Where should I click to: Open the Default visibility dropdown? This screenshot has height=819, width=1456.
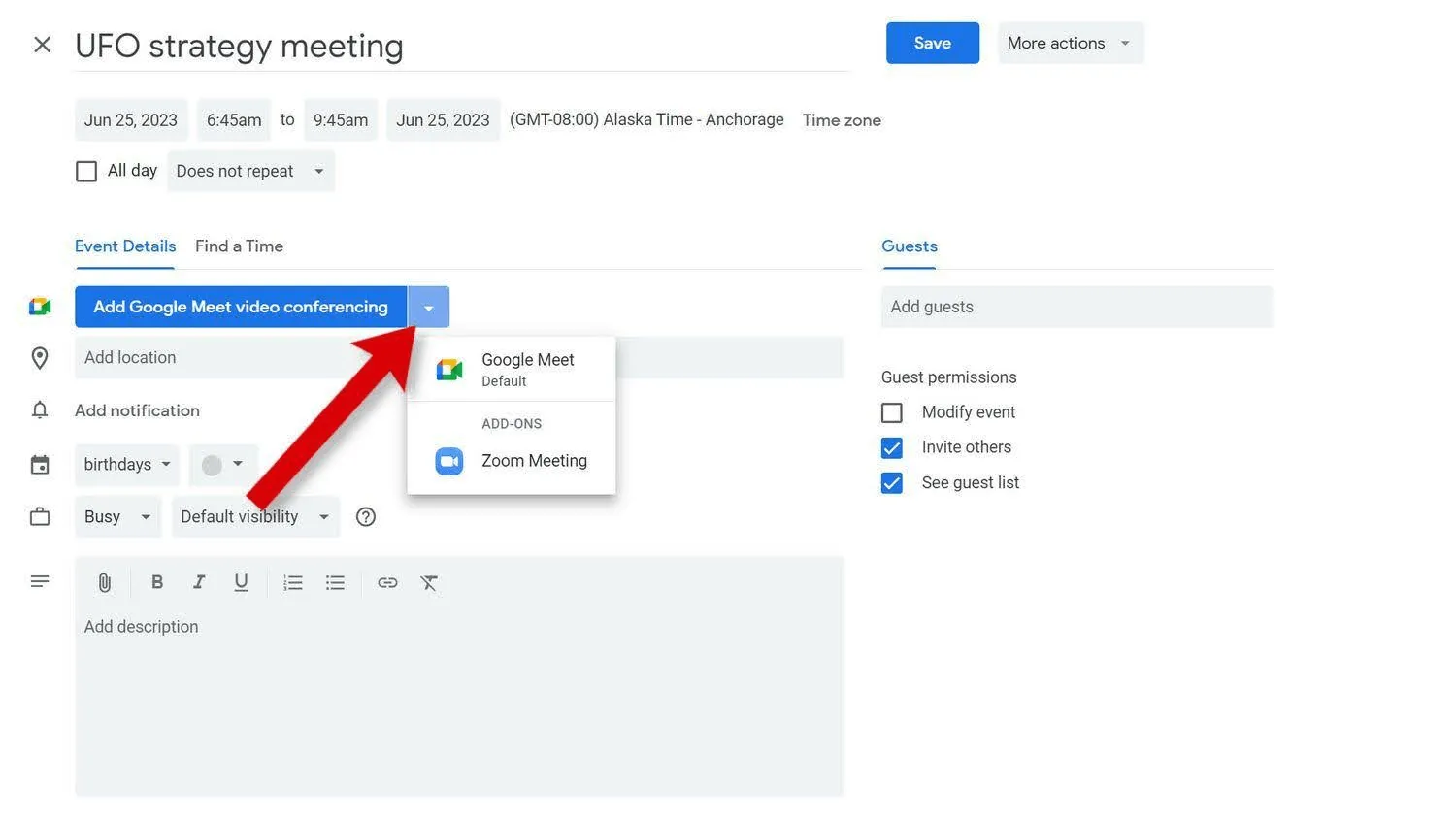pyautogui.click(x=255, y=517)
